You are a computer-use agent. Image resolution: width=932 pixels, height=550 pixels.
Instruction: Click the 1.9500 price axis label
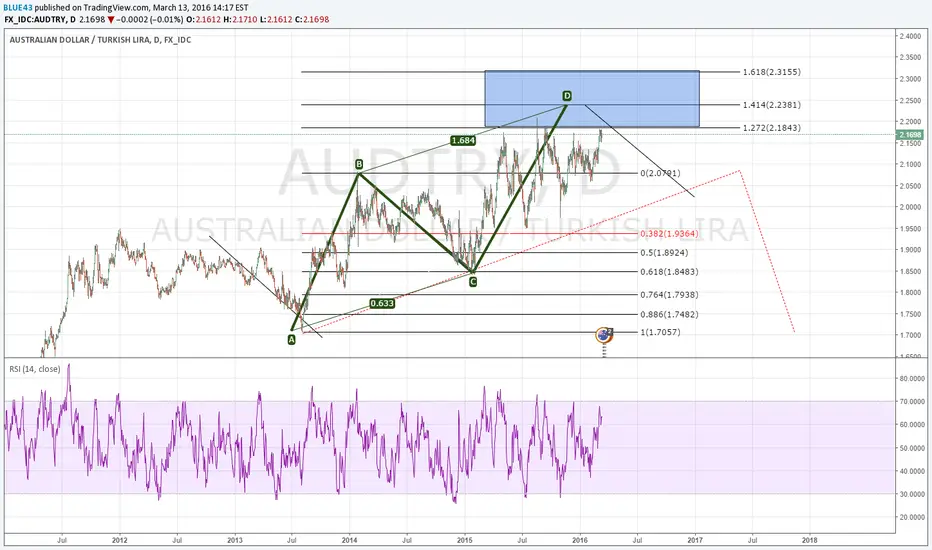tap(911, 229)
